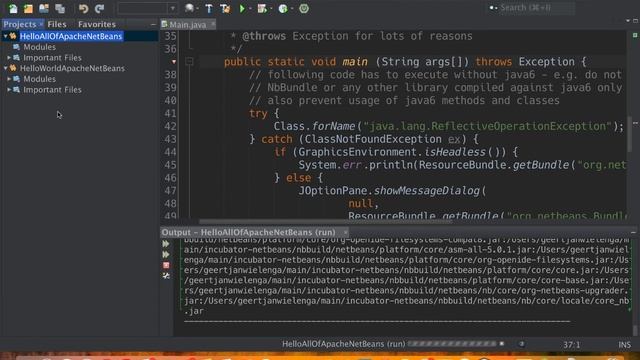Click line number 42 in the gutter

(x=170, y=126)
